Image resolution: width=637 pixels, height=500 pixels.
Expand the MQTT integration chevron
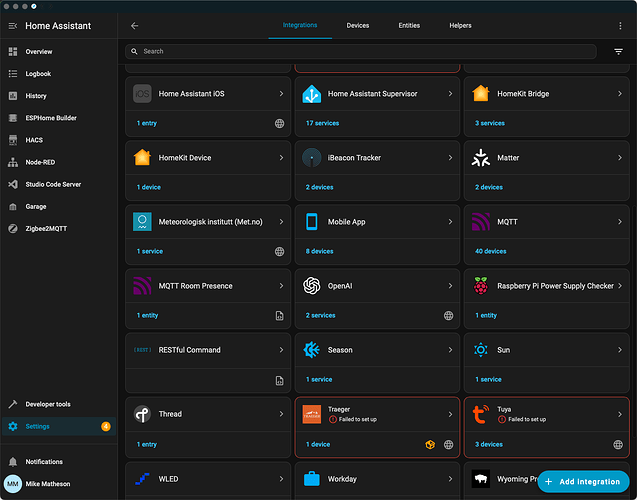pyautogui.click(x=620, y=222)
